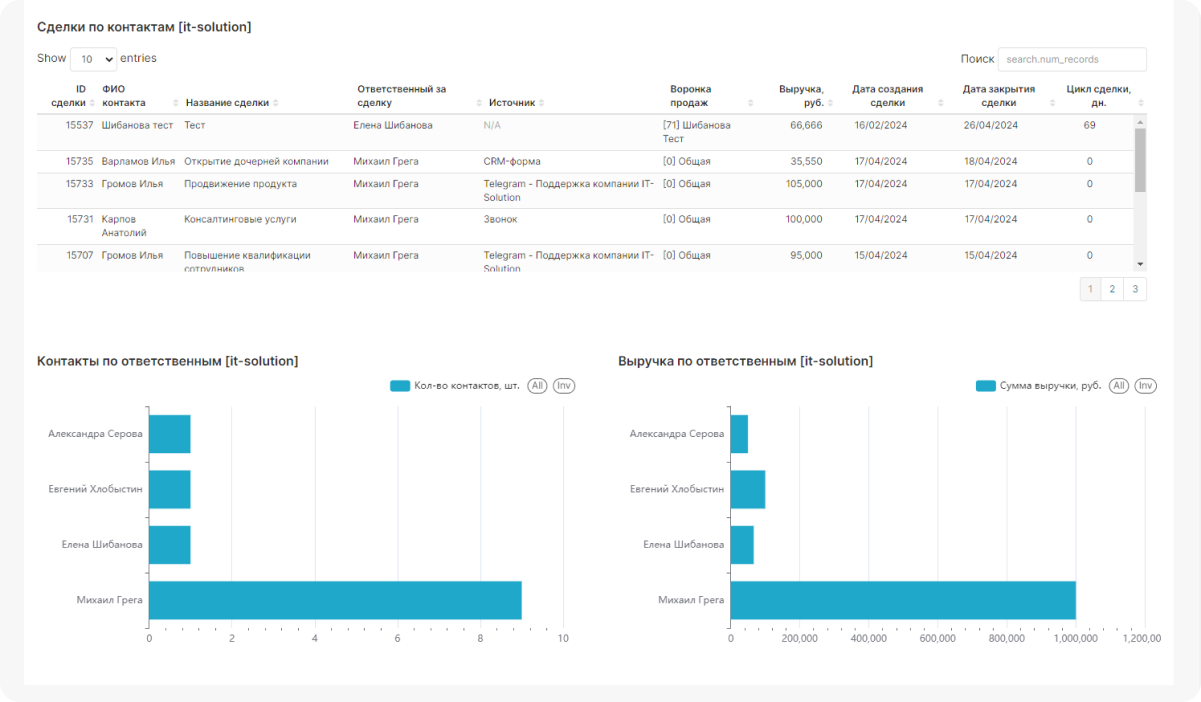Click Евгений Хлобыстин bar in contacts chart
The image size is (1201, 702).
[170, 489]
